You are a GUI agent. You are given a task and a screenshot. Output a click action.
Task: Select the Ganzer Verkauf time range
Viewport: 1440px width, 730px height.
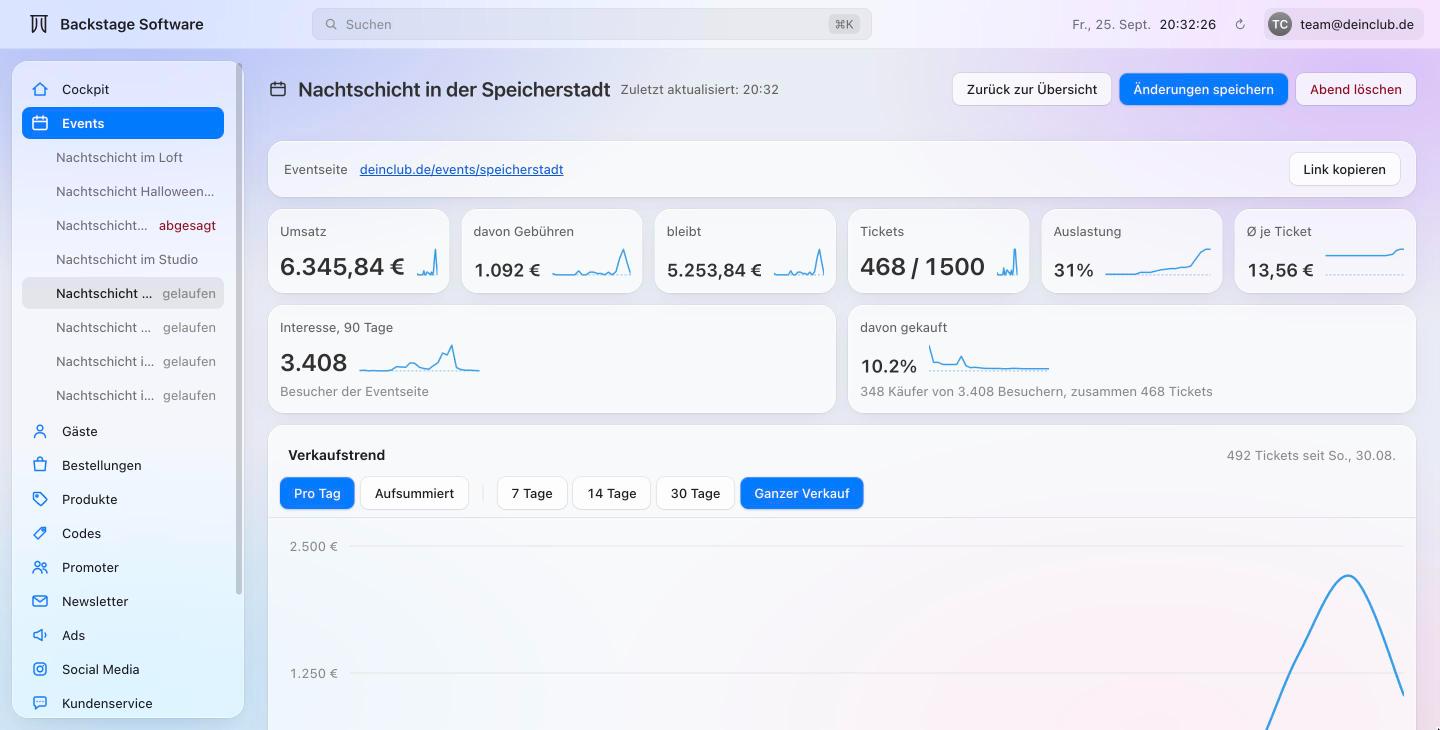coord(802,493)
